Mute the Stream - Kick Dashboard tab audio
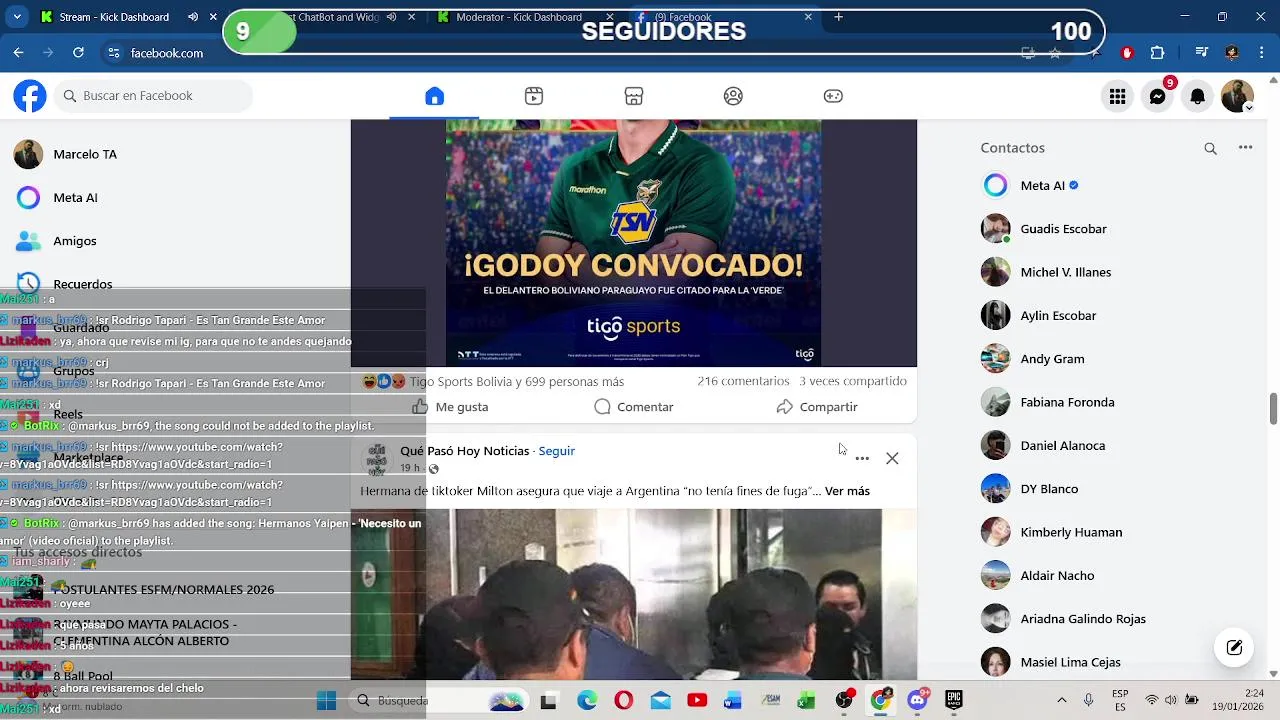This screenshot has width=1280, height=720. [193, 17]
